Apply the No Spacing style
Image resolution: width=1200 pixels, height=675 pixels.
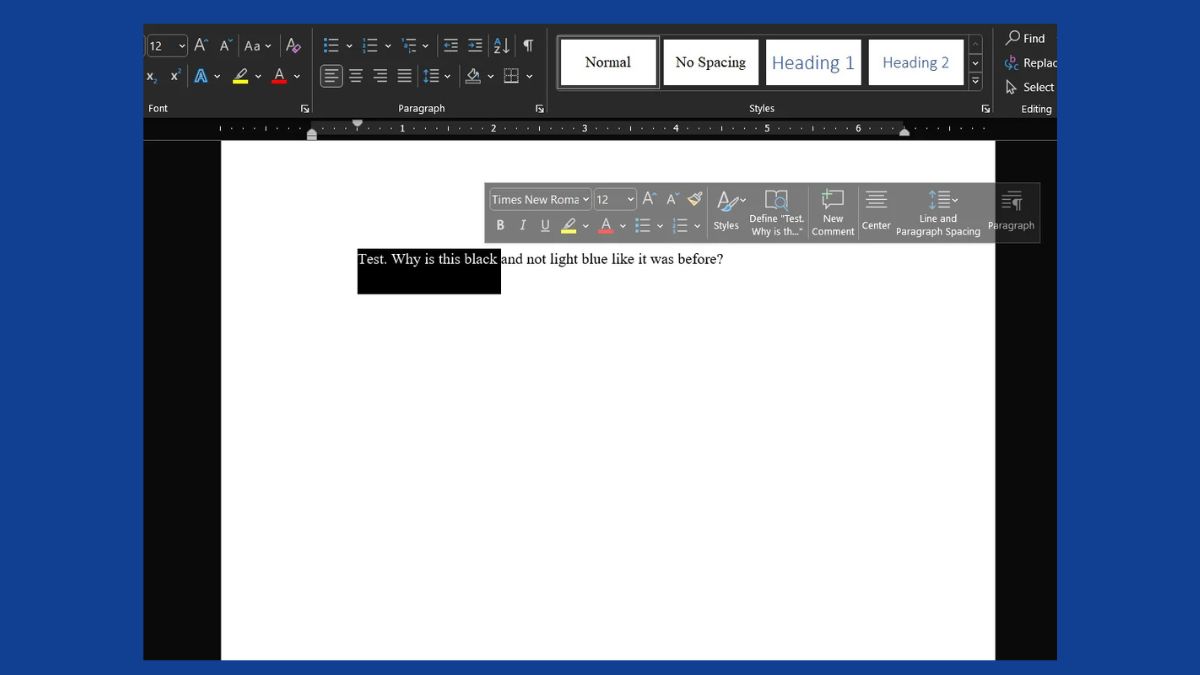pos(710,62)
